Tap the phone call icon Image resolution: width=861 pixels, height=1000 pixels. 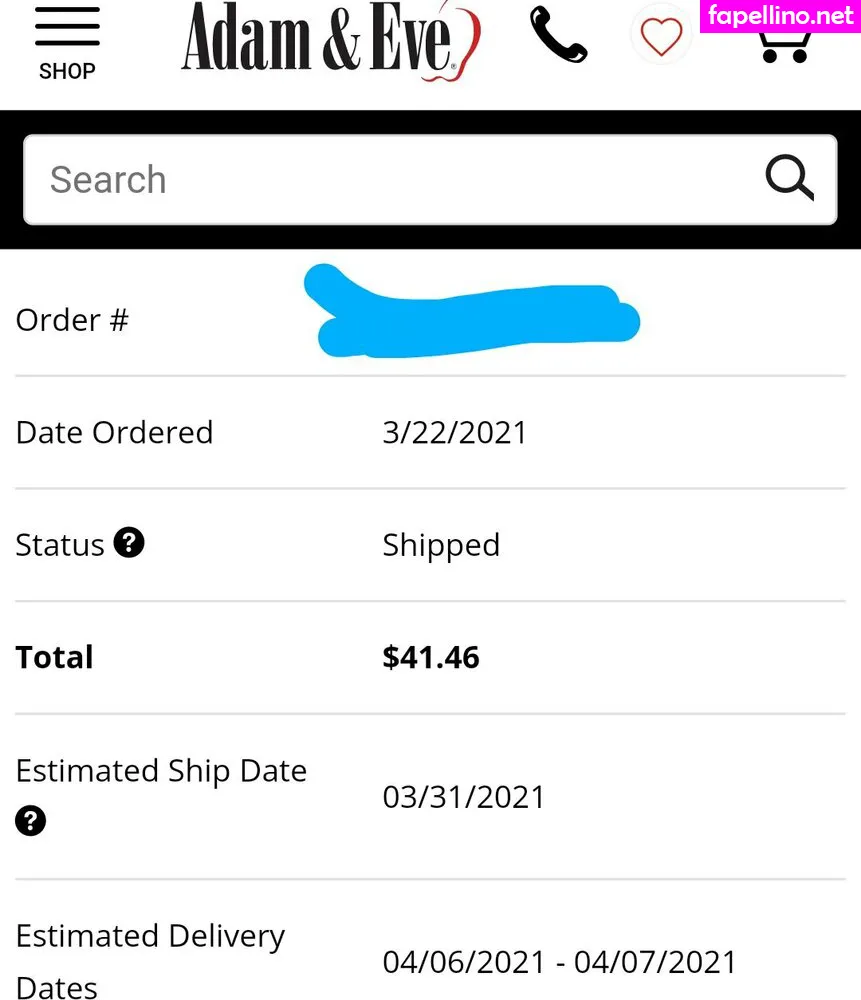point(558,36)
